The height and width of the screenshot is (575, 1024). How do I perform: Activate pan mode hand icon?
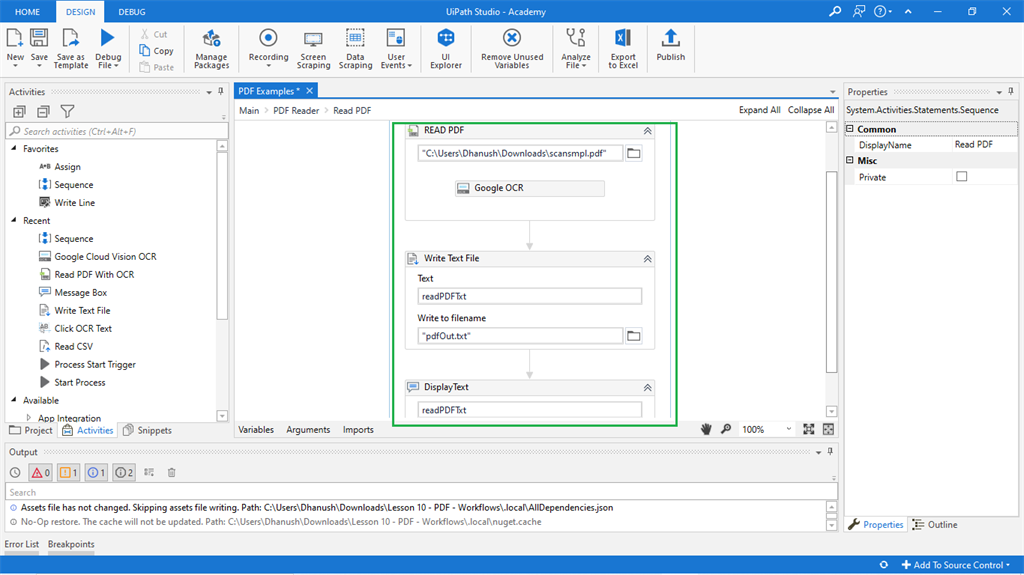coord(706,429)
